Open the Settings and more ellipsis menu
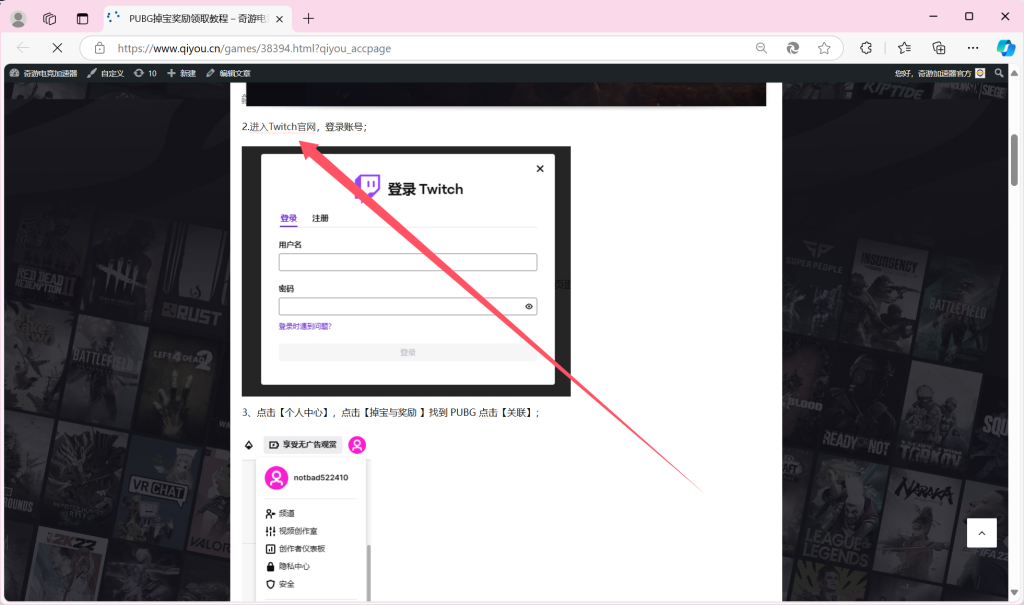The height and width of the screenshot is (605, 1024). point(972,48)
